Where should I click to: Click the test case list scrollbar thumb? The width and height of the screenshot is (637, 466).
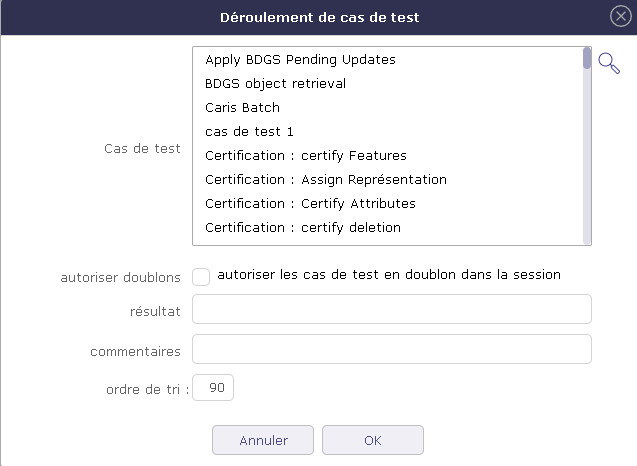pyautogui.click(x=586, y=58)
